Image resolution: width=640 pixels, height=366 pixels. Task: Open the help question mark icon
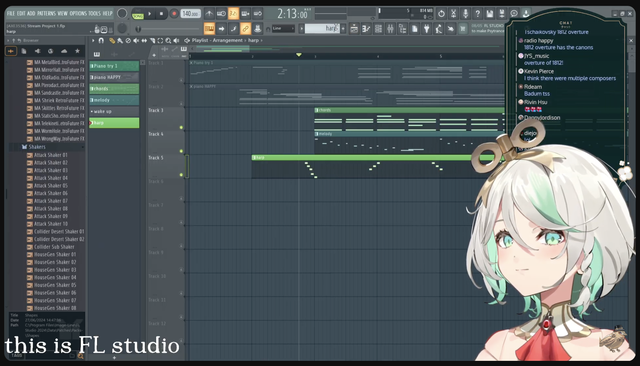tap(478, 13)
